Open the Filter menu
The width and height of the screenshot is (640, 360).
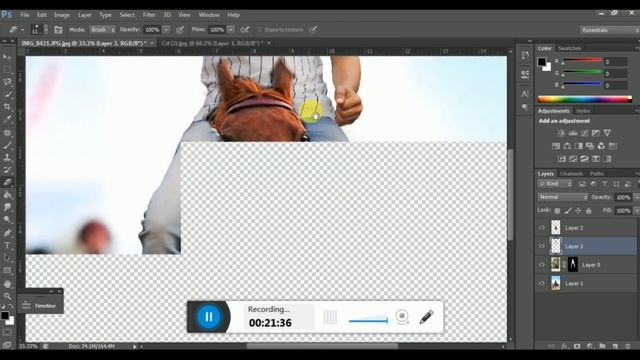(149, 15)
